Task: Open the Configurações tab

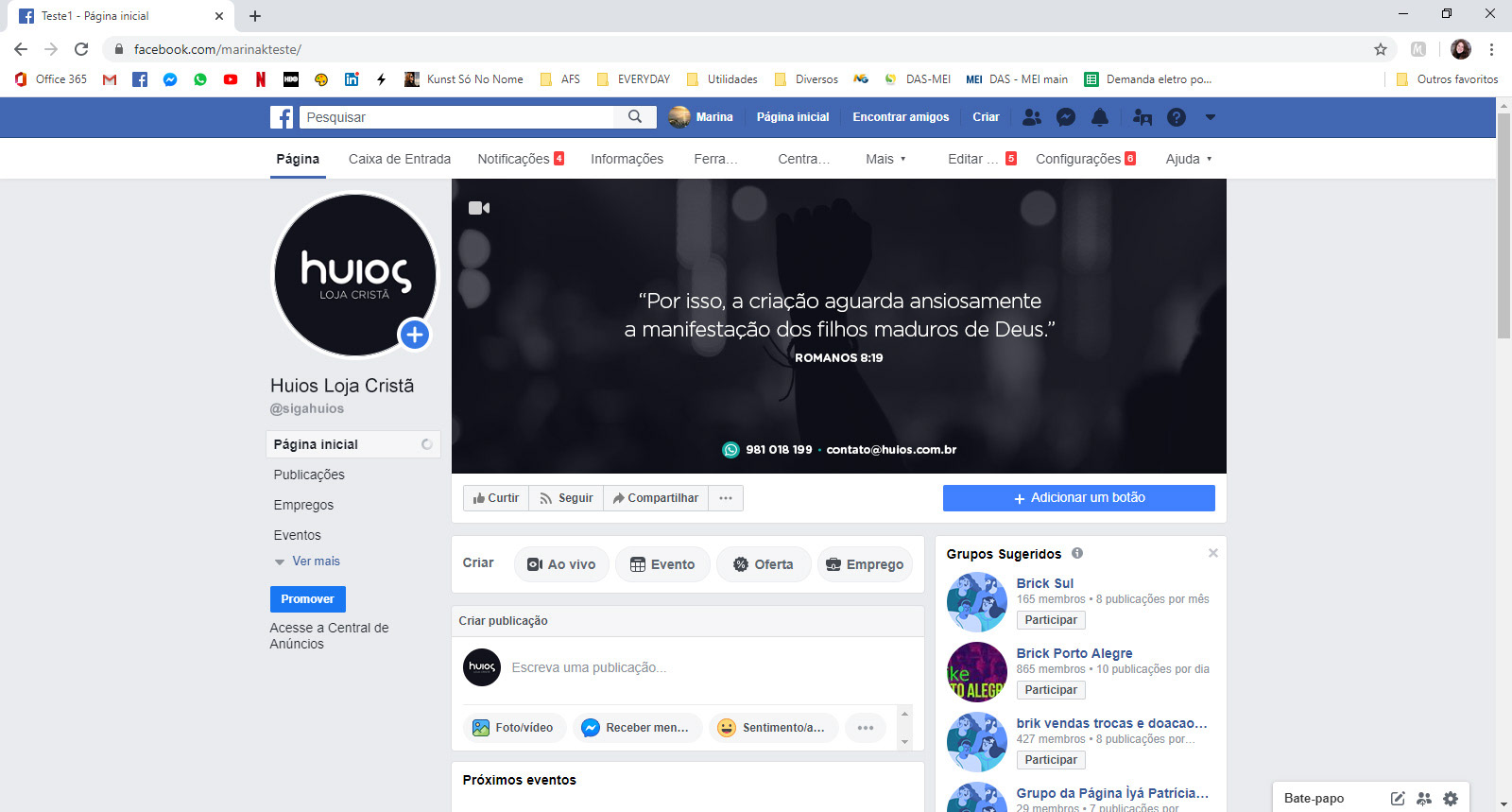Action: (x=1086, y=159)
